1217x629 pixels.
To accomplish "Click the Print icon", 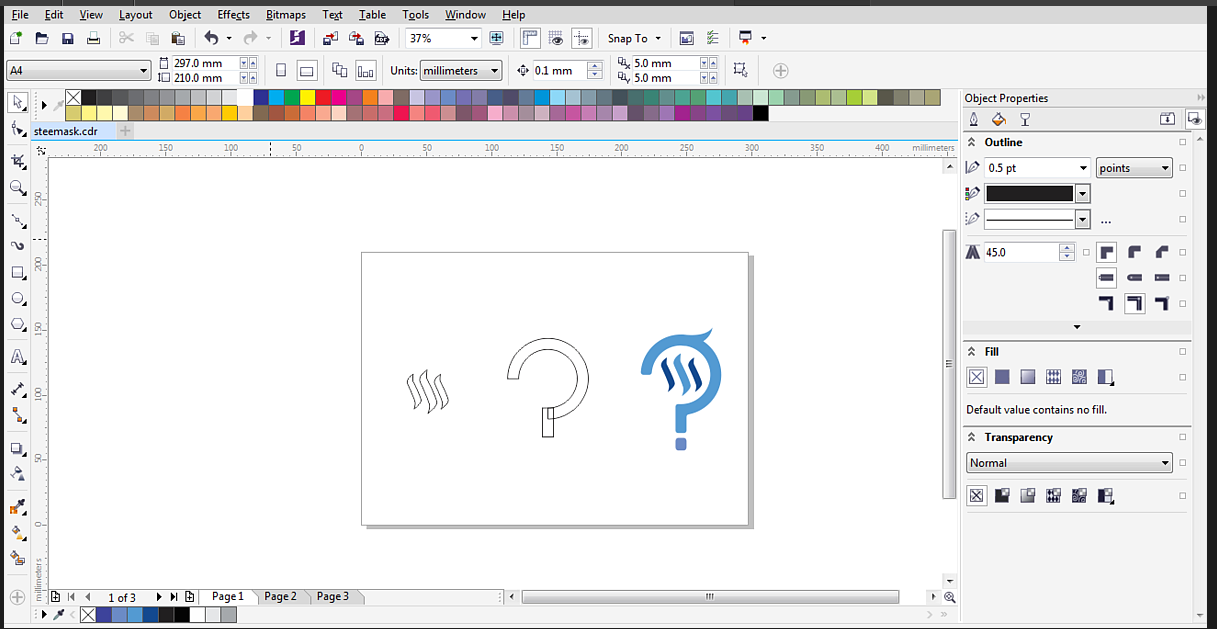I will coord(94,38).
